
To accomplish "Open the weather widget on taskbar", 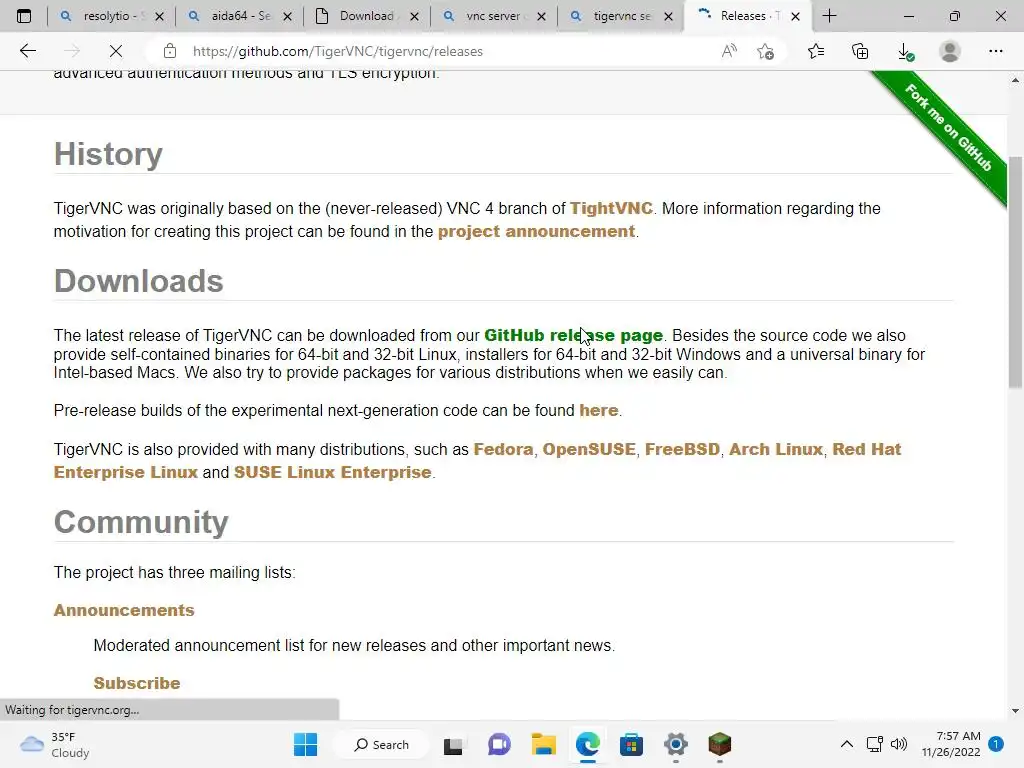I will (55, 744).
